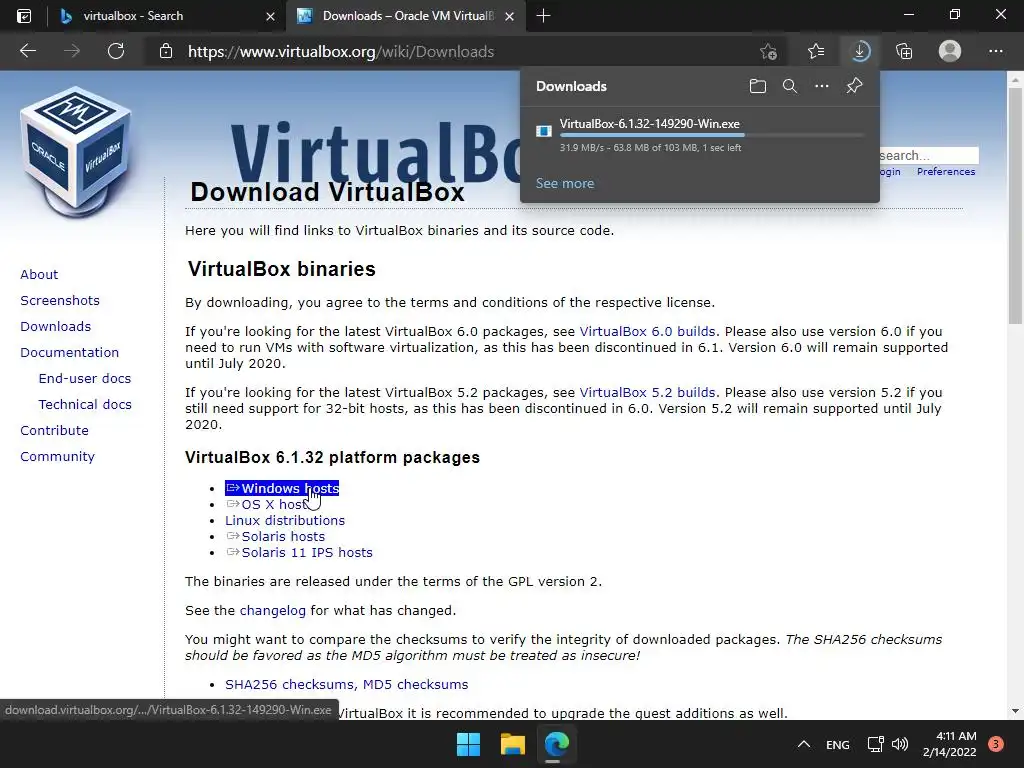Open the browser Settings and more menu
This screenshot has width=1024, height=768.
point(995,51)
